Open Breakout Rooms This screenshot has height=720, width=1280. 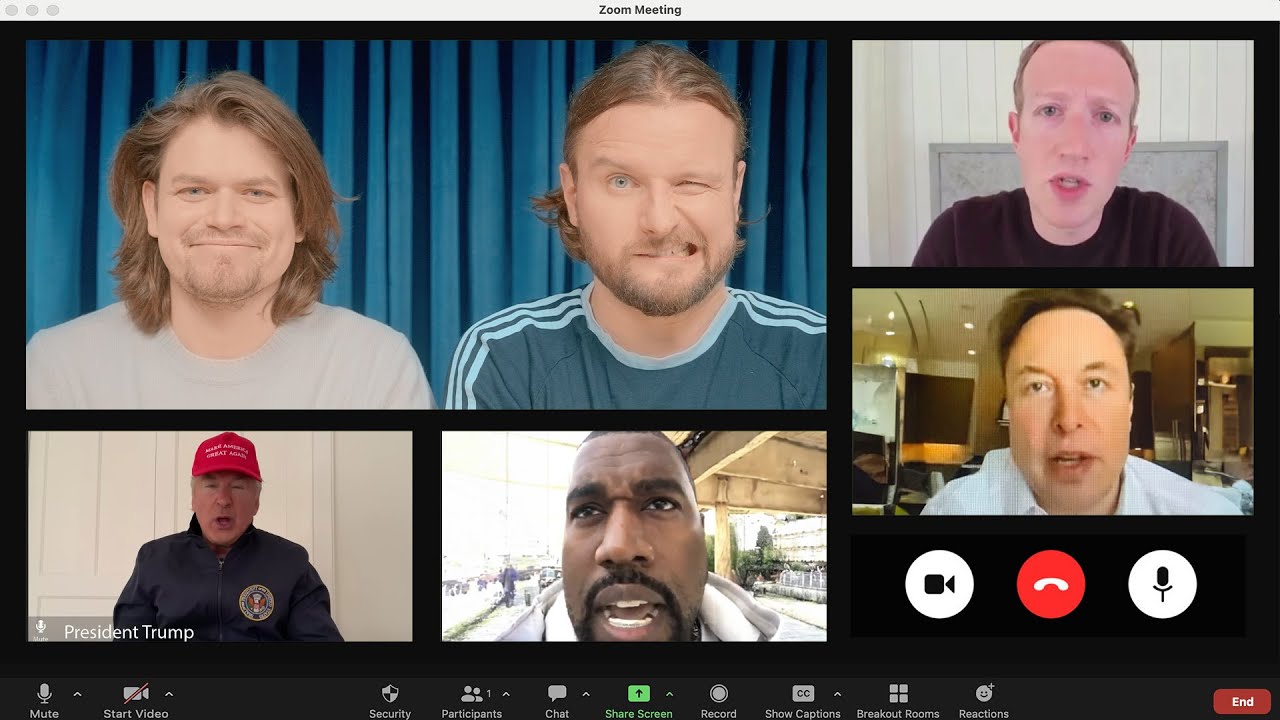click(x=898, y=700)
